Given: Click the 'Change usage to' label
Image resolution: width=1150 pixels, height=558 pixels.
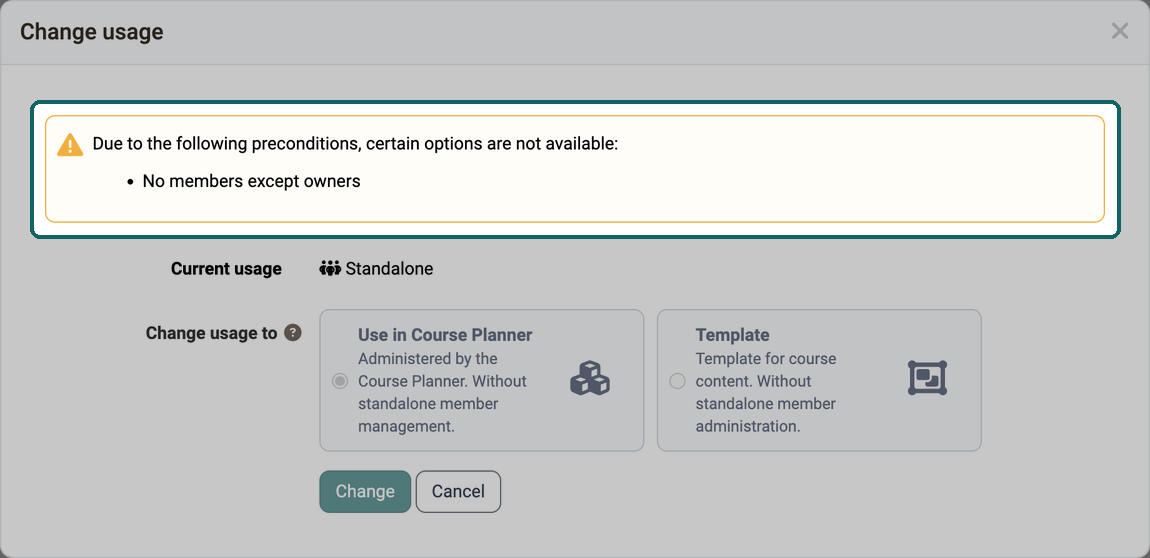Looking at the screenshot, I should [211, 334].
